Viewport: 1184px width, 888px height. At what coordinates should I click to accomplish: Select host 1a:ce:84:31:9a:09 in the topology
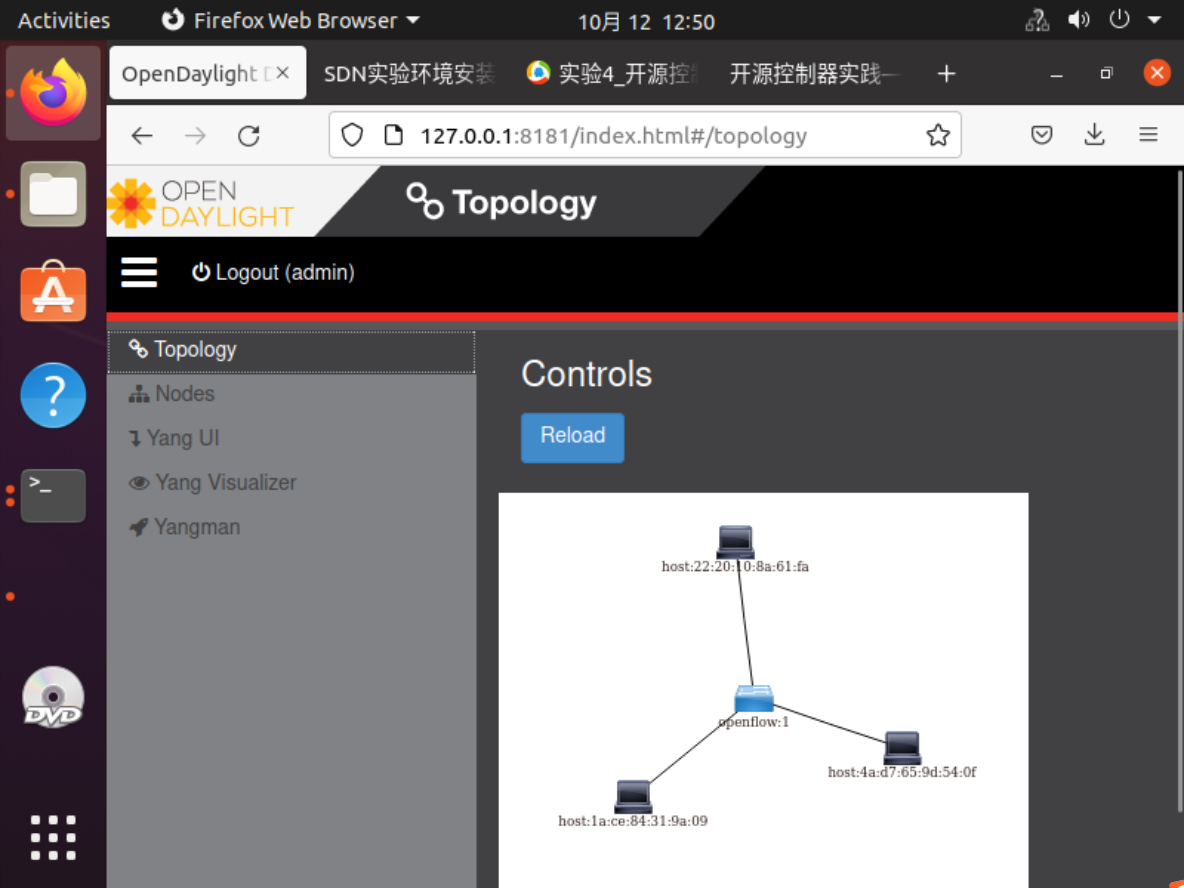633,797
